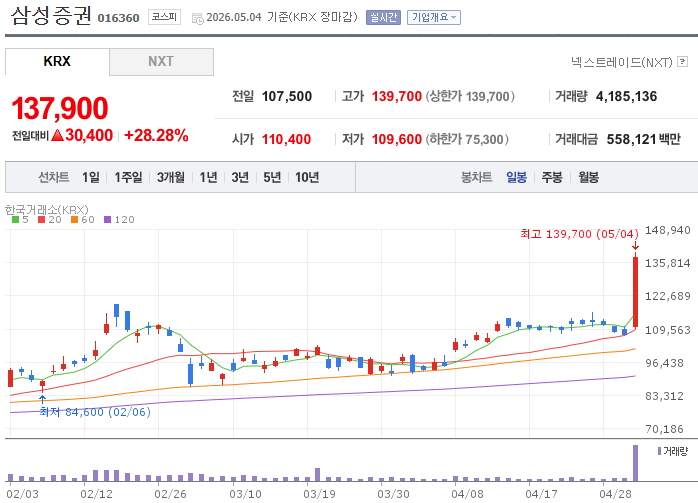Click the orange 60-day moving average swatch

[74, 219]
